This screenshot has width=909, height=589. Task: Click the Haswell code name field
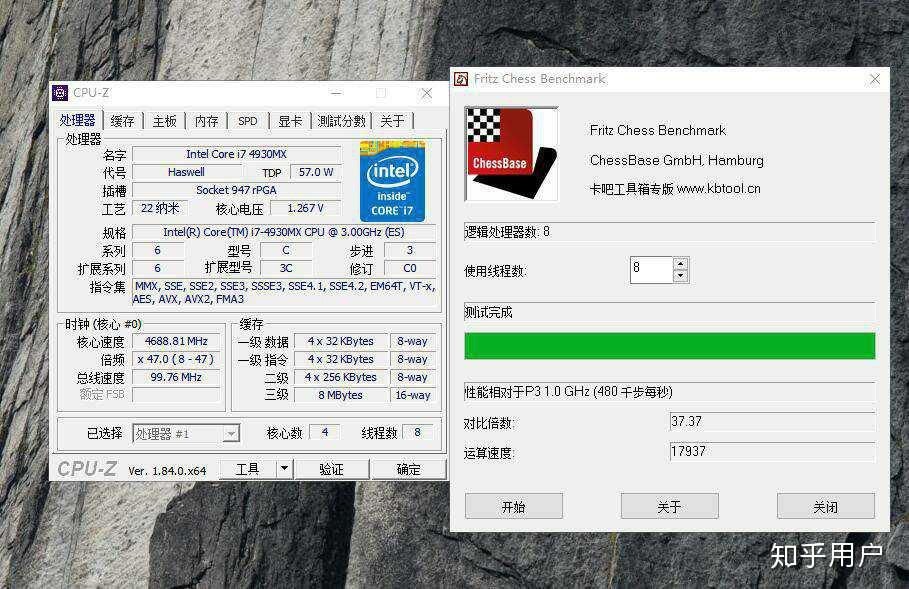tap(186, 172)
